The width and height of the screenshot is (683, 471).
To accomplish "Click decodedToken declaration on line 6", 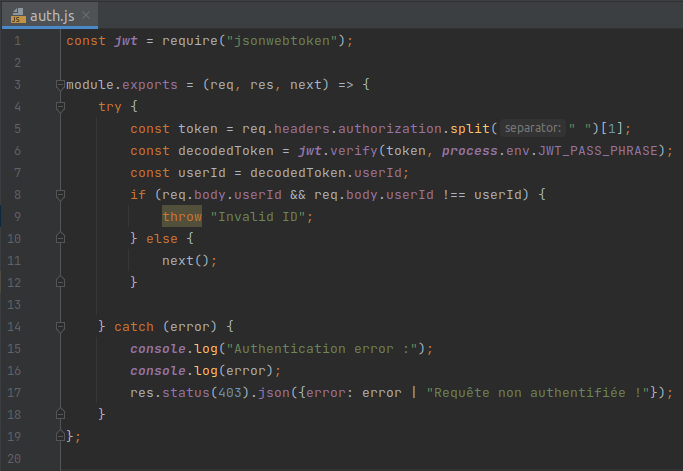I will tap(226, 151).
